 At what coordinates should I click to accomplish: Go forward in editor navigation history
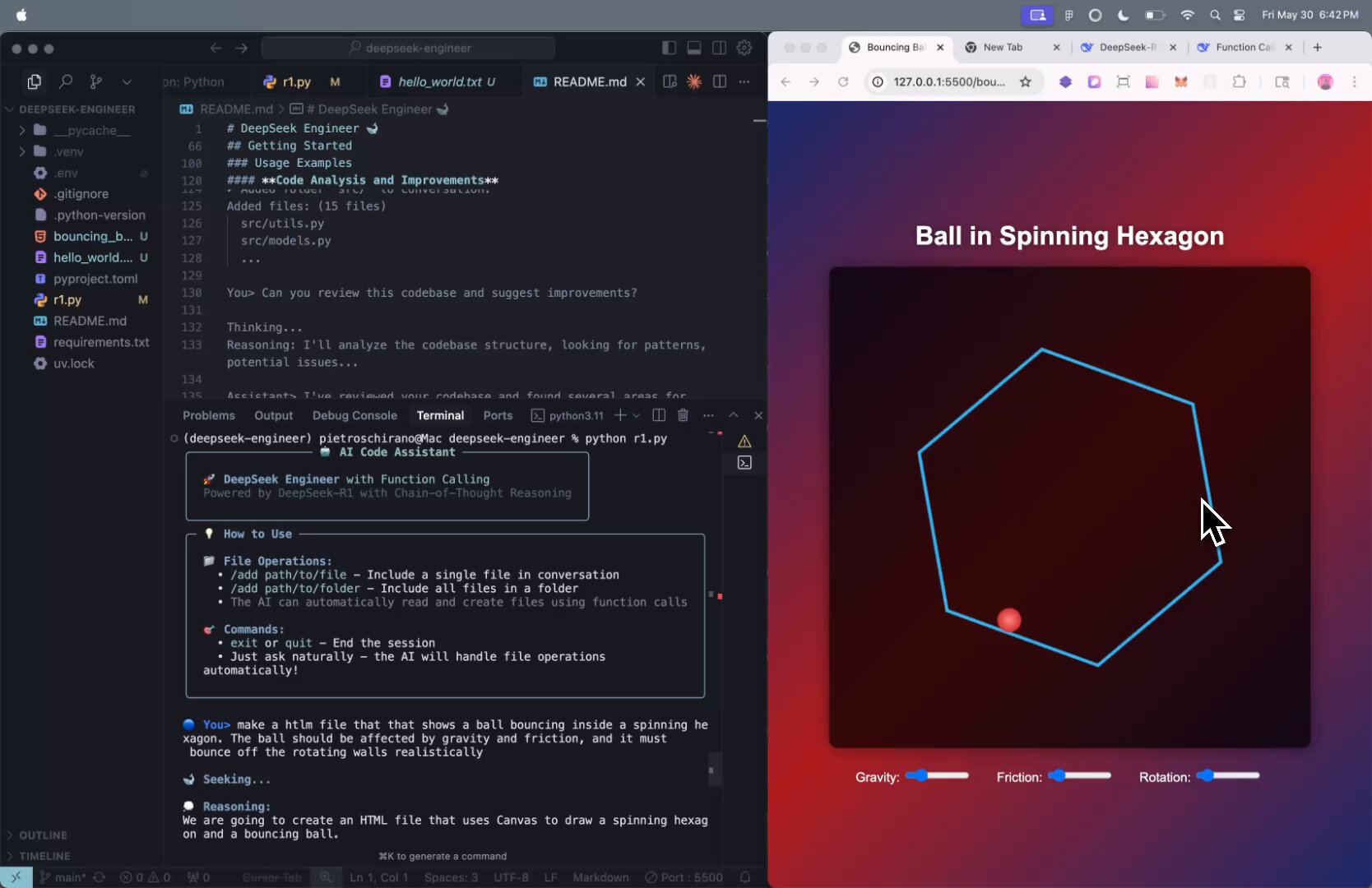coord(241,48)
